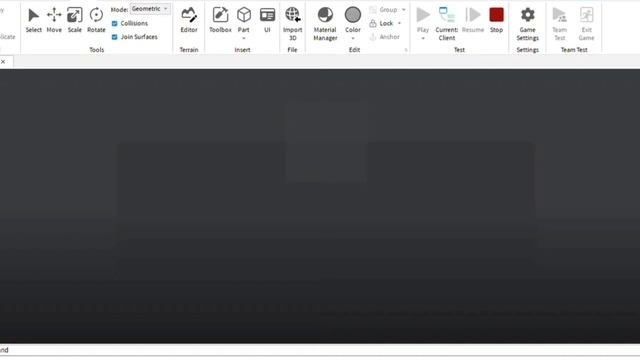The image size is (640, 360).
Task: Open the Edit group expander arrow
Action: pyautogui.click(x=406, y=50)
